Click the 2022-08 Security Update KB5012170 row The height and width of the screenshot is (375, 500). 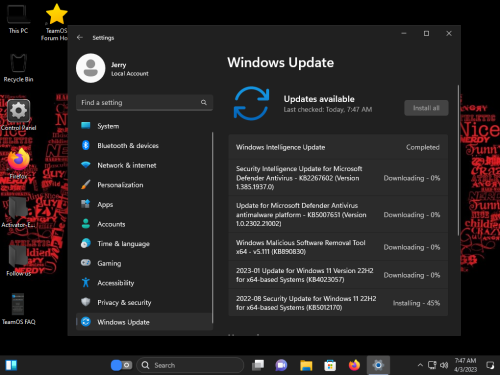338,303
